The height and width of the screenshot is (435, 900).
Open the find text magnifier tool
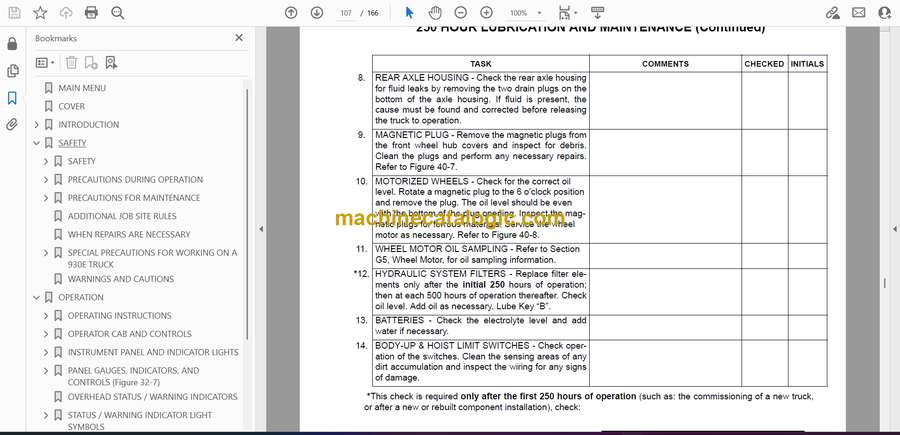pyautogui.click(x=118, y=13)
